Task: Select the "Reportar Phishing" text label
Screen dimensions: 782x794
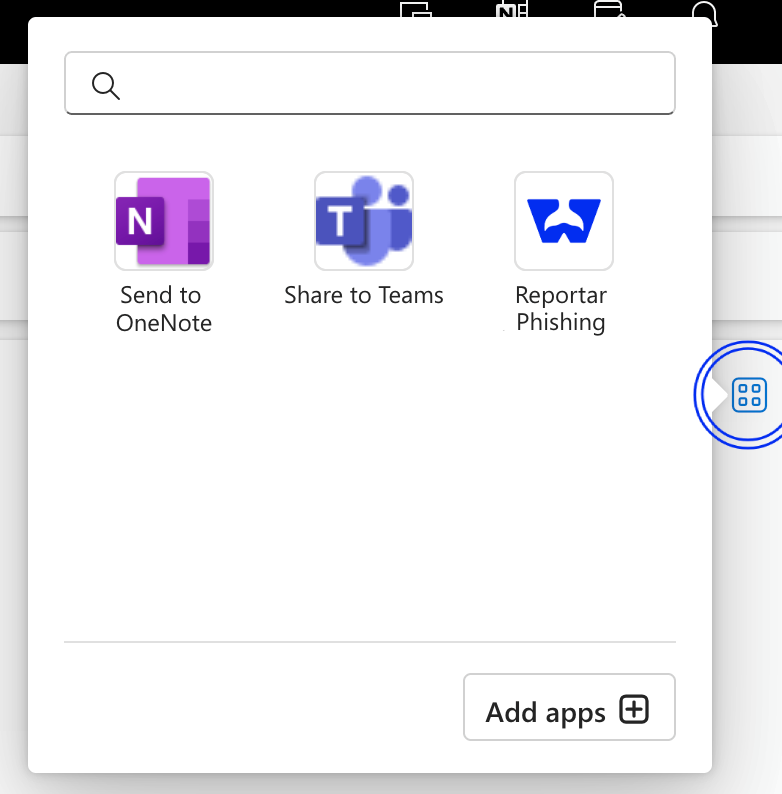Action: tap(561, 309)
